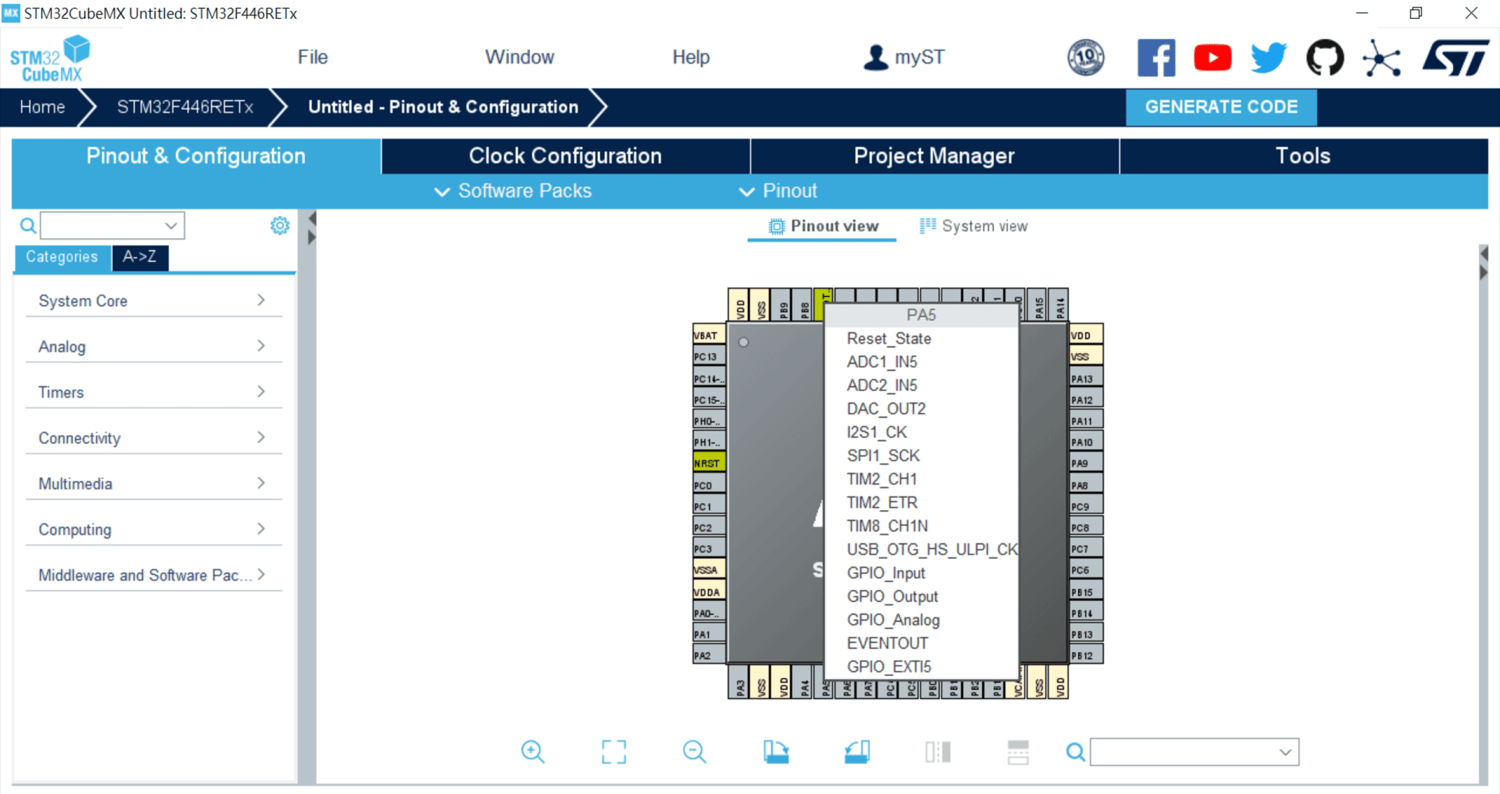Viewport: 1500px width, 794px height.
Task: Open the category settings gear
Action: [280, 226]
